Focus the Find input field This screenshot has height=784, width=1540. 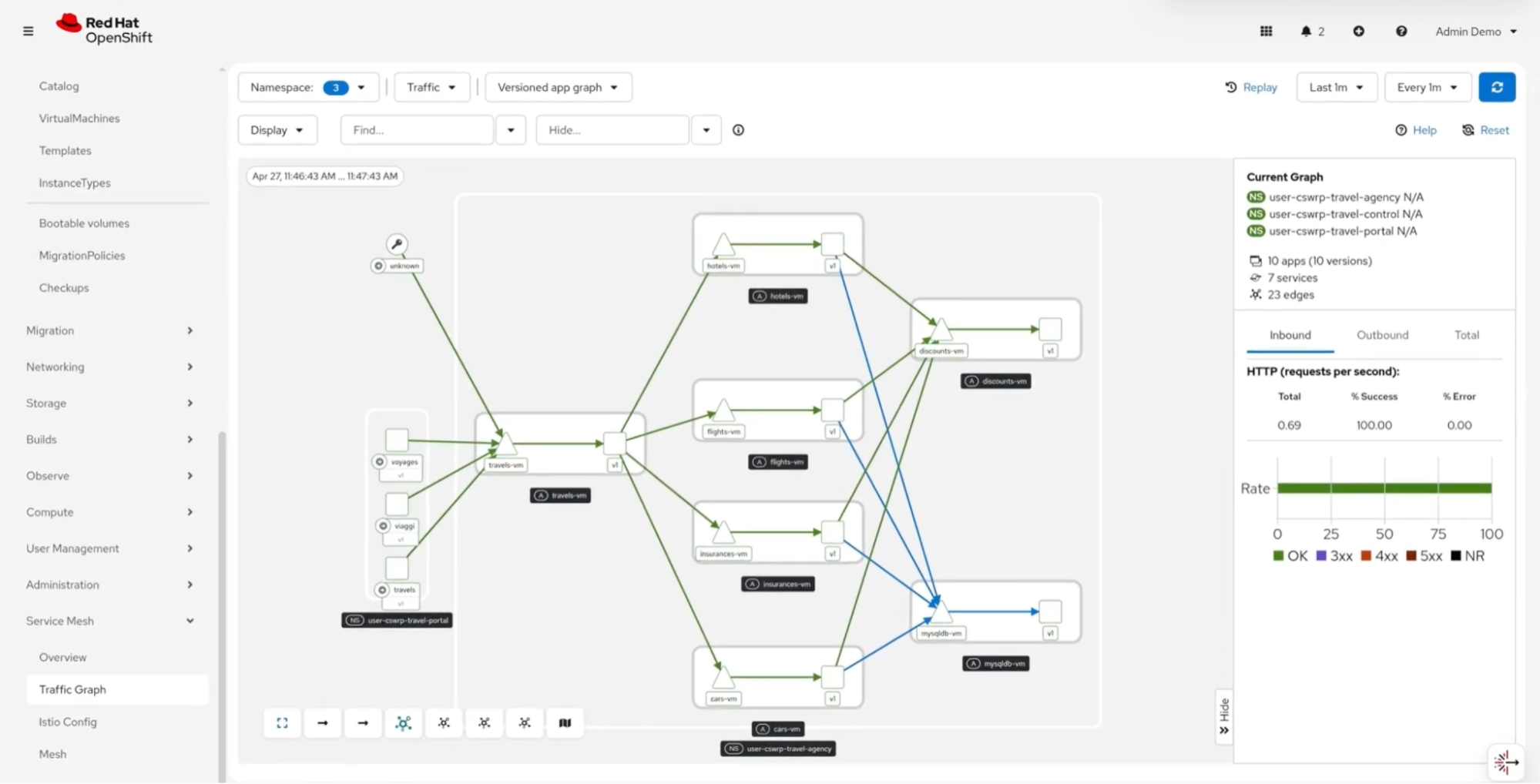417,130
